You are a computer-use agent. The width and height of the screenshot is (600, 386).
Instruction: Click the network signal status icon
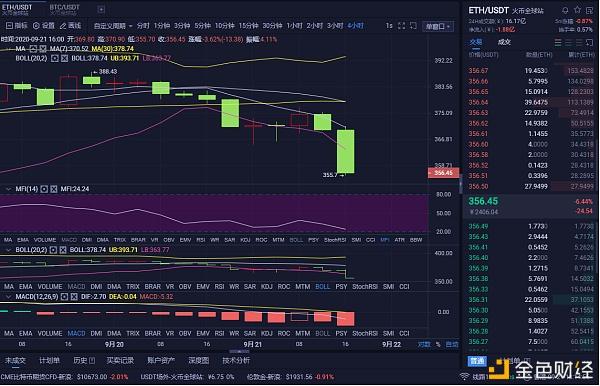[x=464, y=376]
